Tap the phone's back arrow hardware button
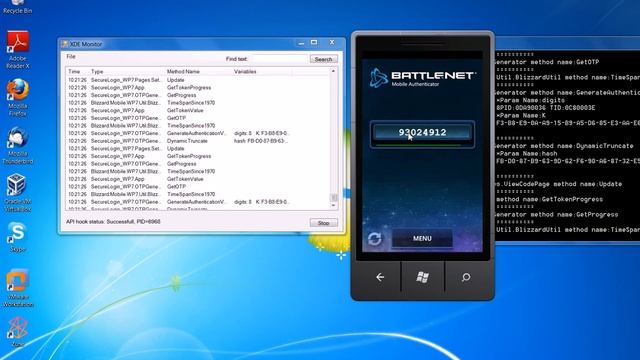The height and width of the screenshot is (360, 640). click(x=380, y=278)
